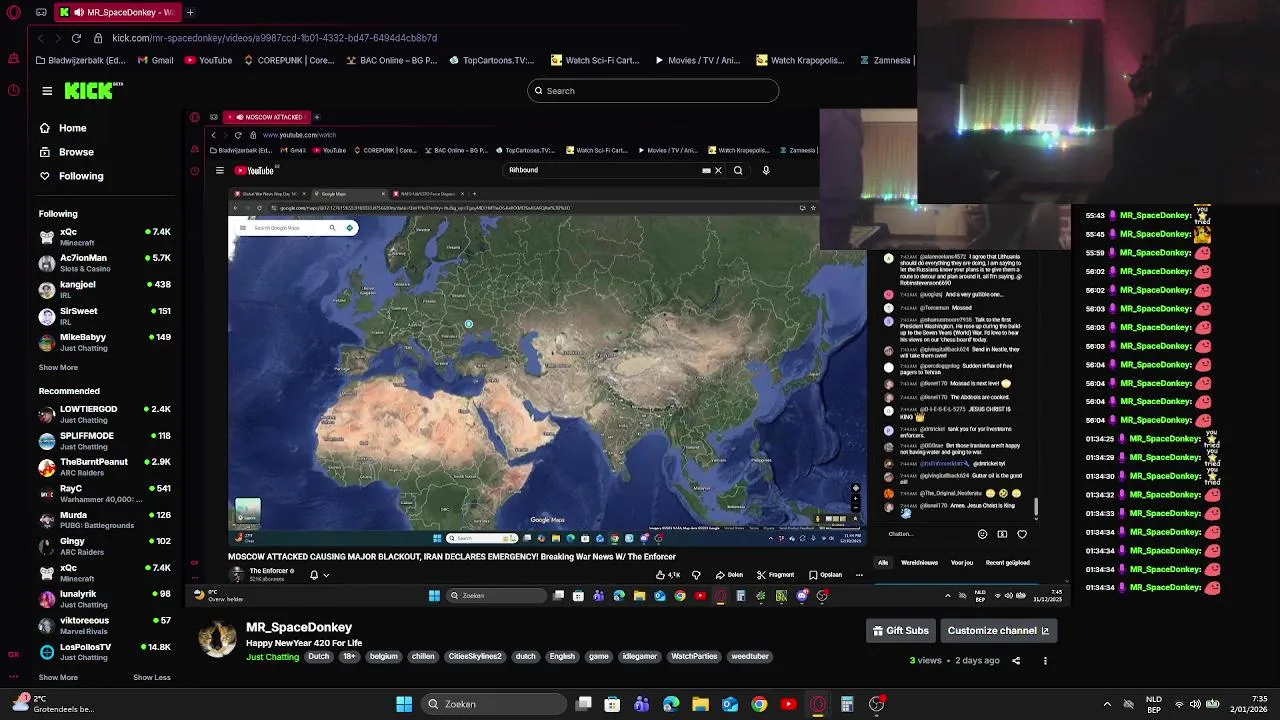Screen dimensions: 1280x720
Task: Open LosPollosTV recommended channel
Action: point(105,652)
